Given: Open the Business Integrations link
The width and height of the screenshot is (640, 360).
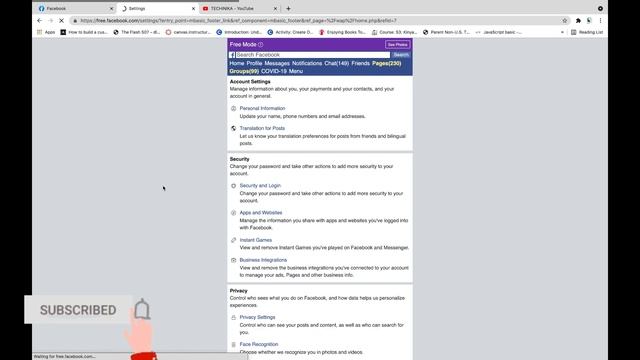Looking at the screenshot, I should (263, 260).
